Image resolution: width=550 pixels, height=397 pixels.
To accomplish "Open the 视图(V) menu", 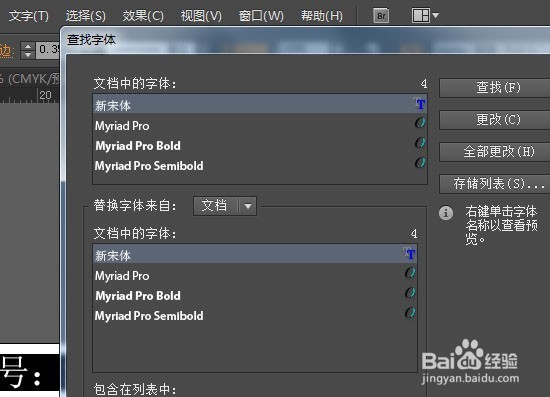I will pyautogui.click(x=201, y=16).
